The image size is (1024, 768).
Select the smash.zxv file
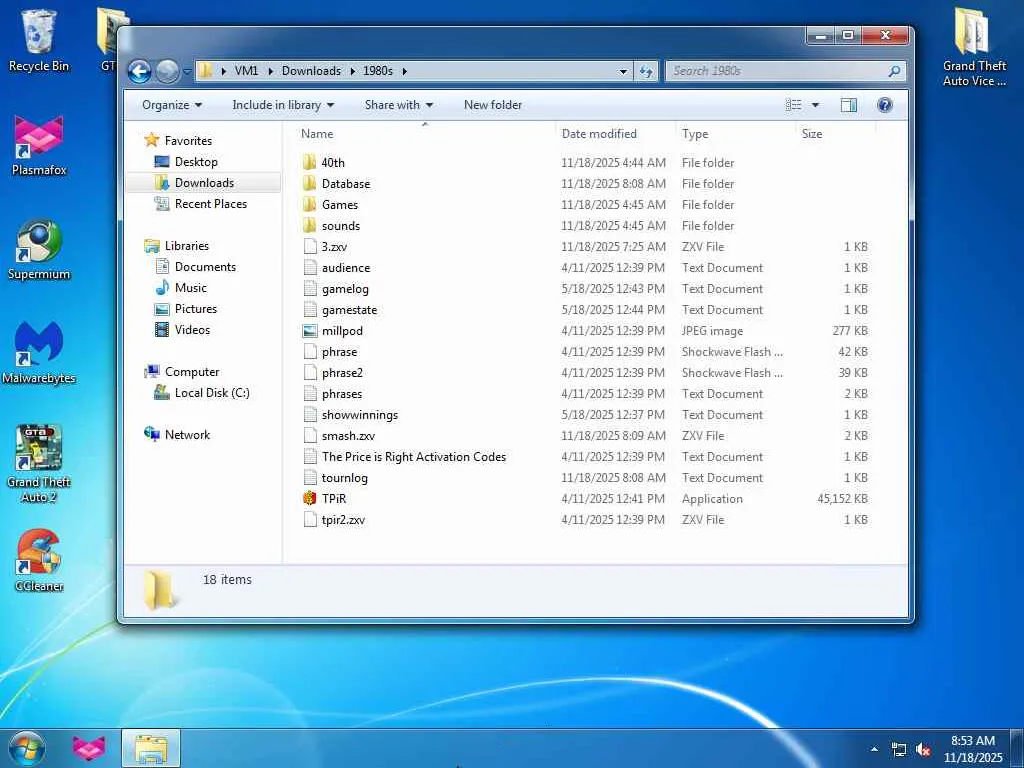(x=348, y=436)
